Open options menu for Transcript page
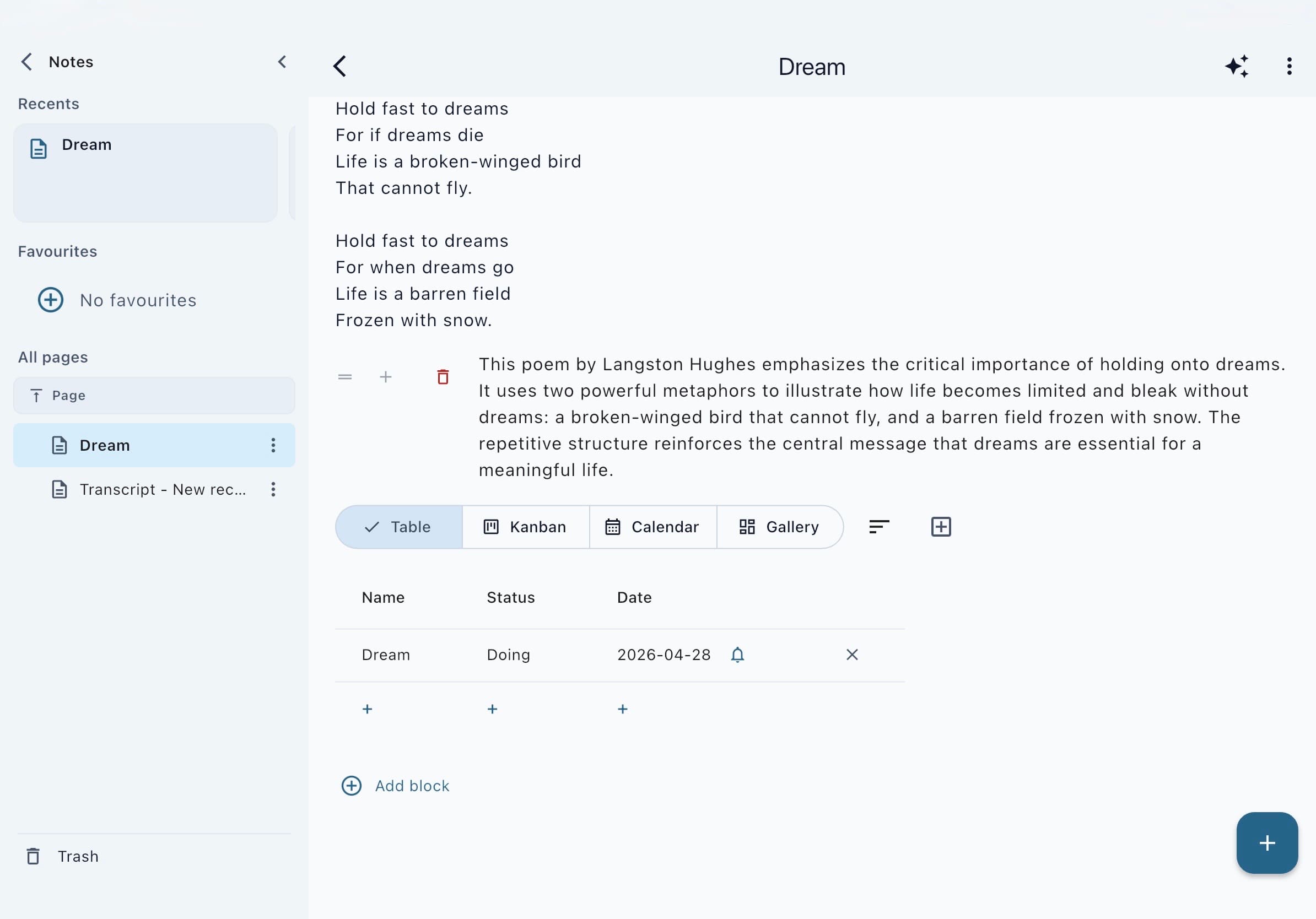Viewport: 1316px width, 919px height. [x=273, y=489]
